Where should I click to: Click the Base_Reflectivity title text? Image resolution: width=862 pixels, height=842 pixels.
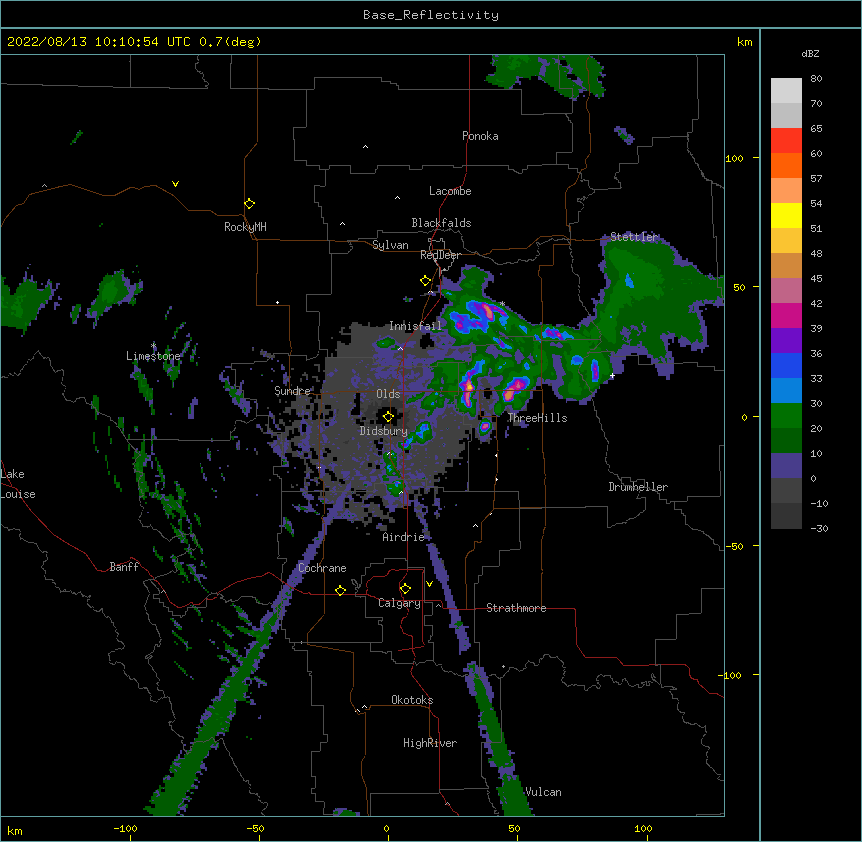click(431, 15)
